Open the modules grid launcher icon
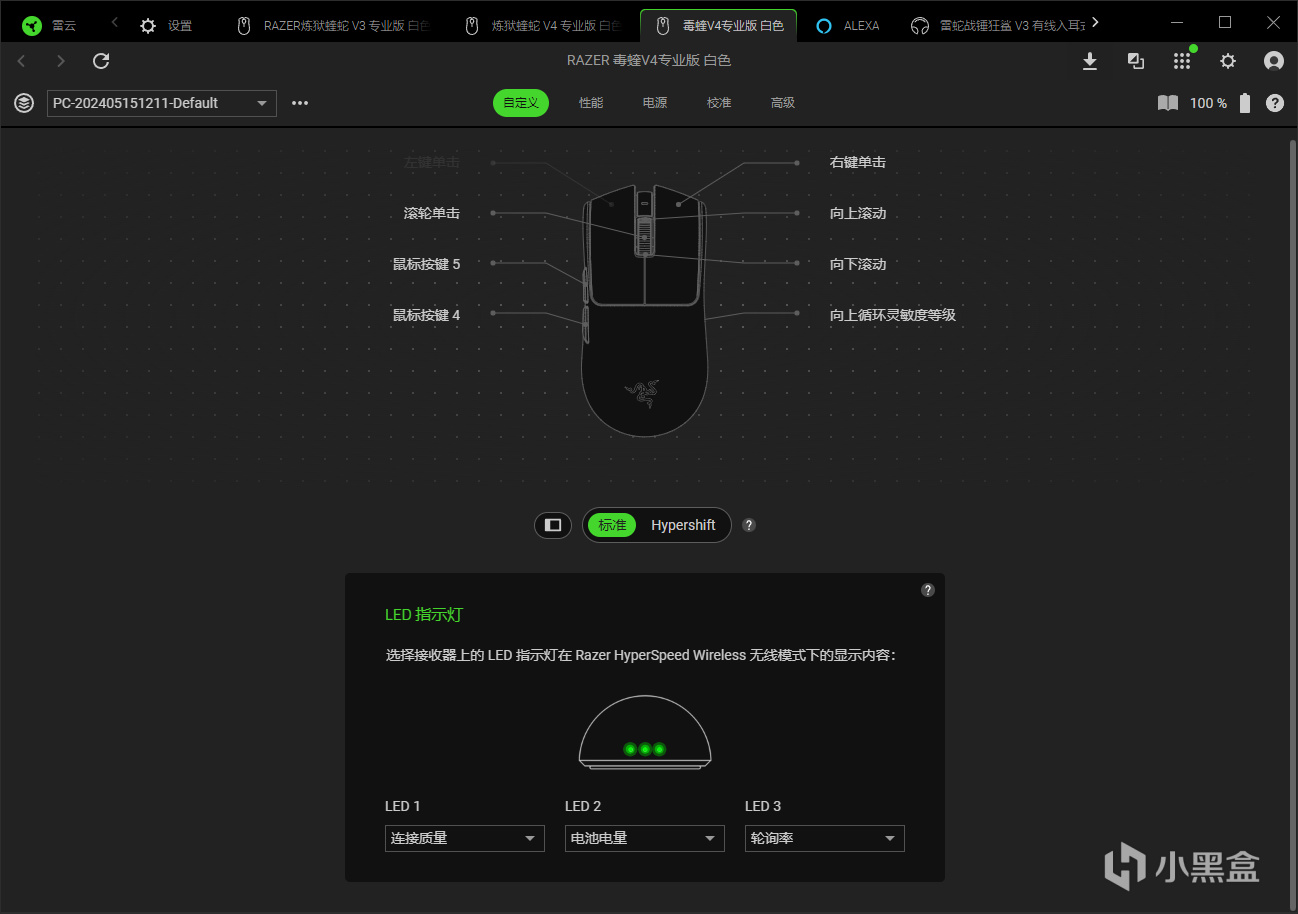The width and height of the screenshot is (1298, 914). pos(1182,62)
